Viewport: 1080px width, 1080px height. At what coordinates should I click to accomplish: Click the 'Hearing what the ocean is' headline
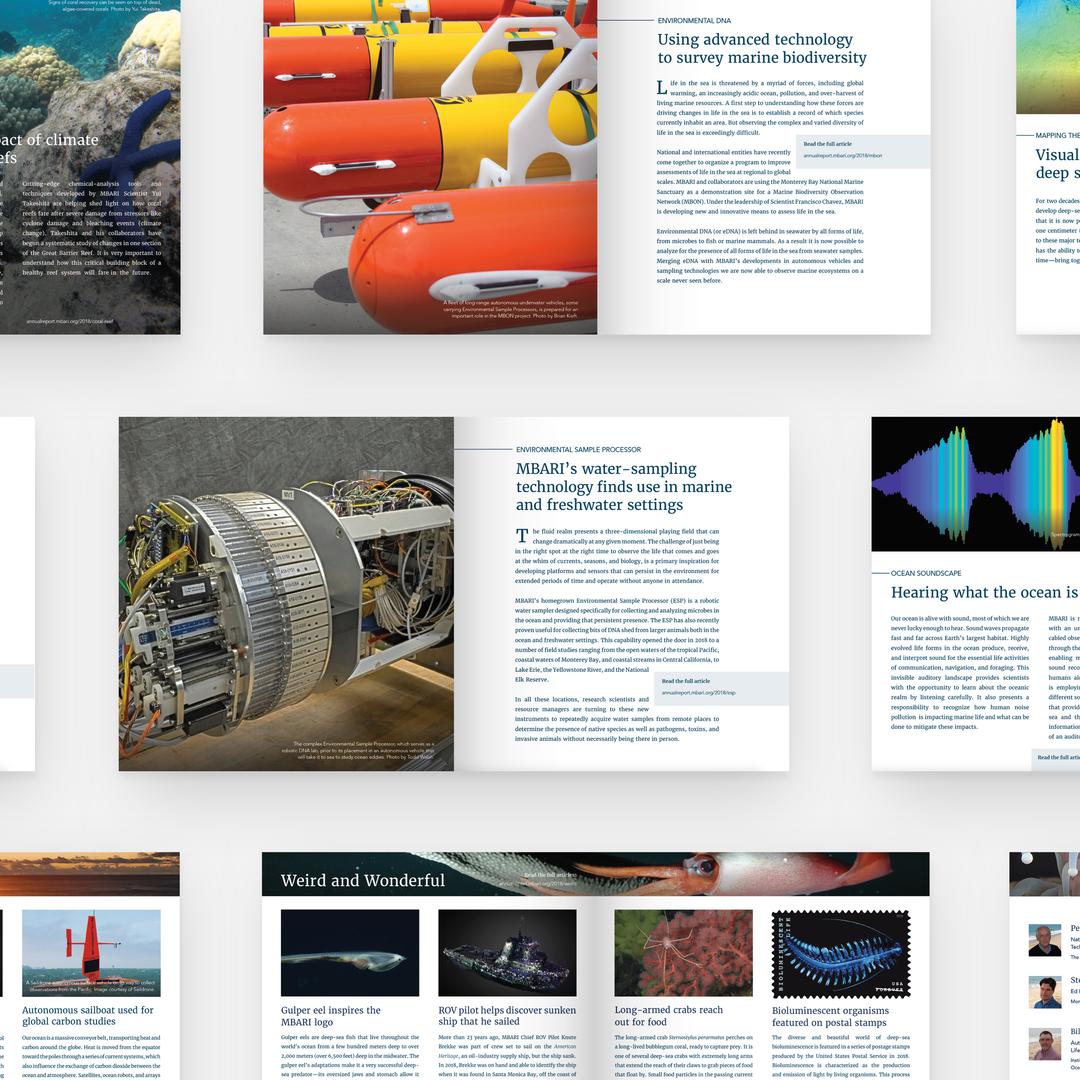[x=984, y=592]
